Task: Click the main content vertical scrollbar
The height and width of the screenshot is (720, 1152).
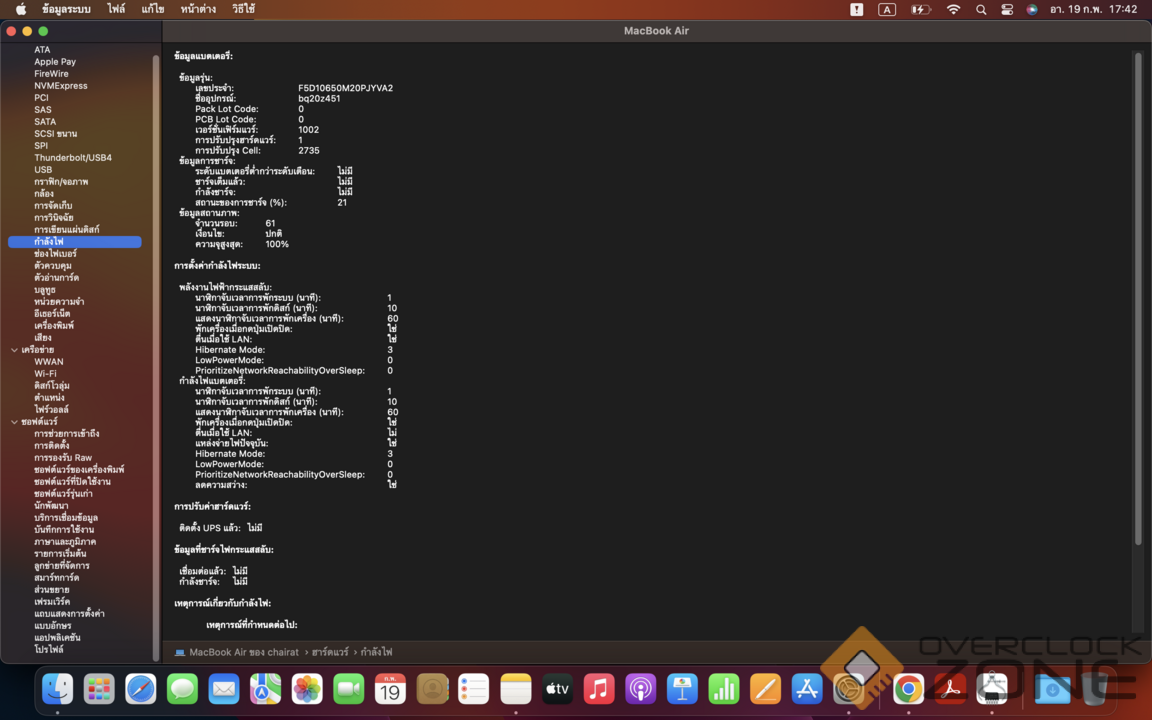Action: click(x=1137, y=300)
